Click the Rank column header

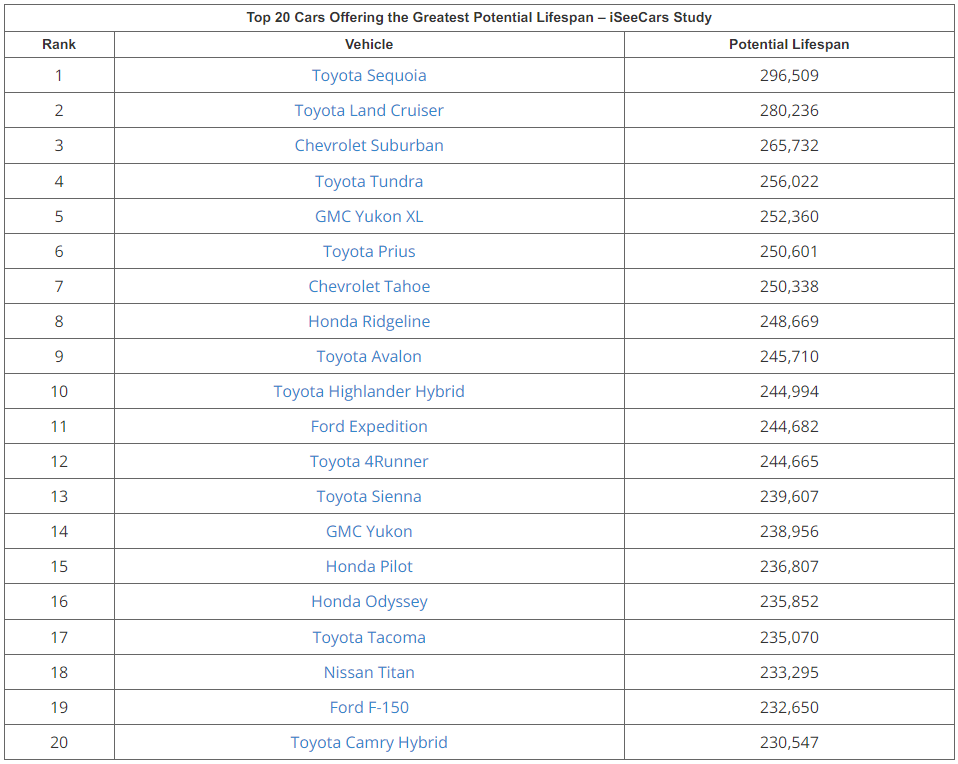(x=59, y=45)
